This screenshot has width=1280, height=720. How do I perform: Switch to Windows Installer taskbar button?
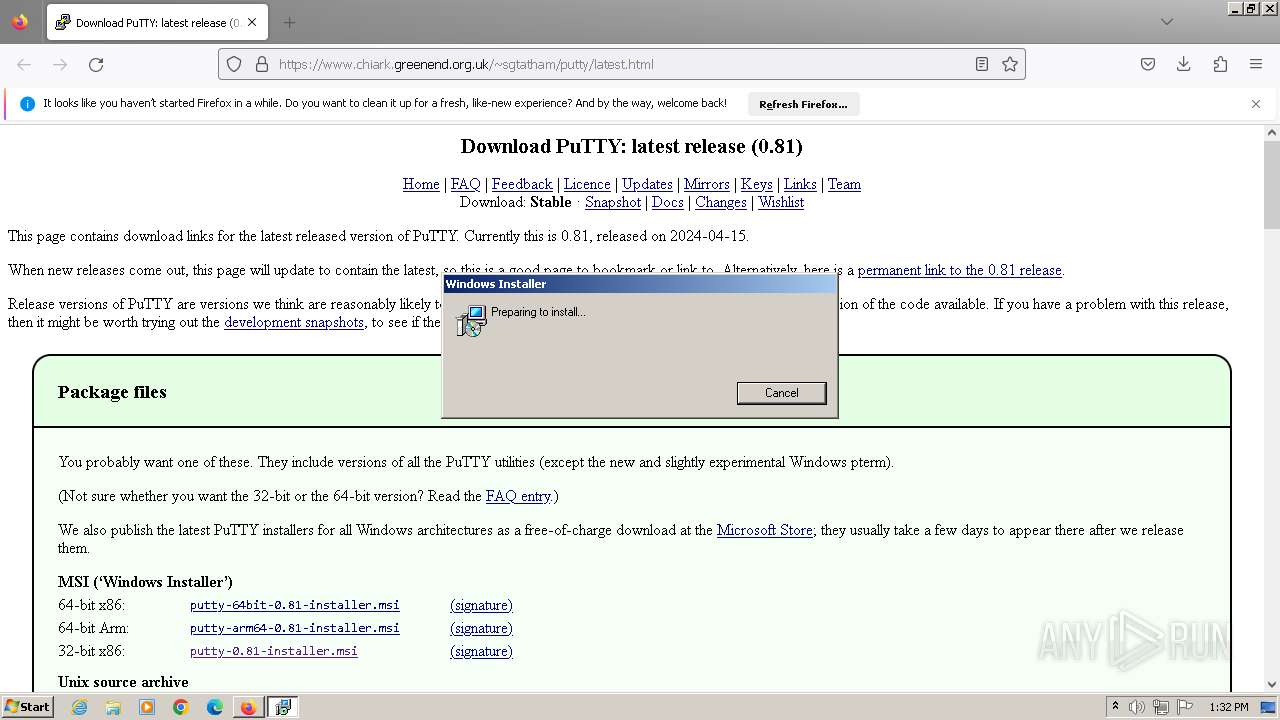283,707
